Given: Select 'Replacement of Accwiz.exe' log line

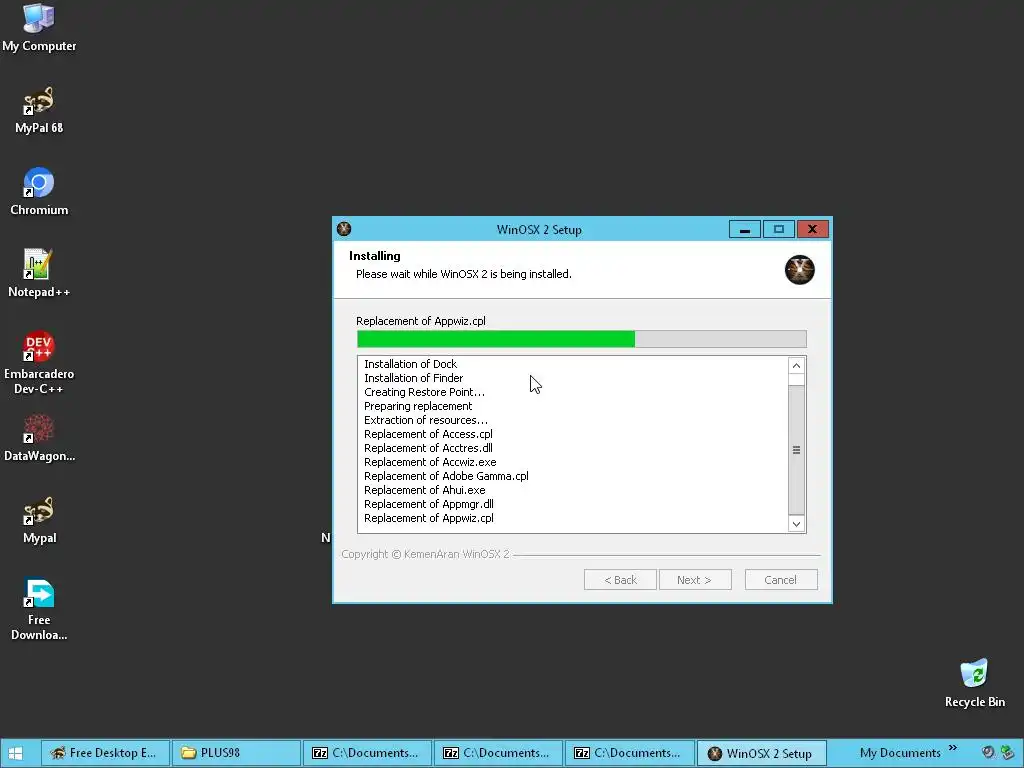Looking at the screenshot, I should (x=430, y=462).
